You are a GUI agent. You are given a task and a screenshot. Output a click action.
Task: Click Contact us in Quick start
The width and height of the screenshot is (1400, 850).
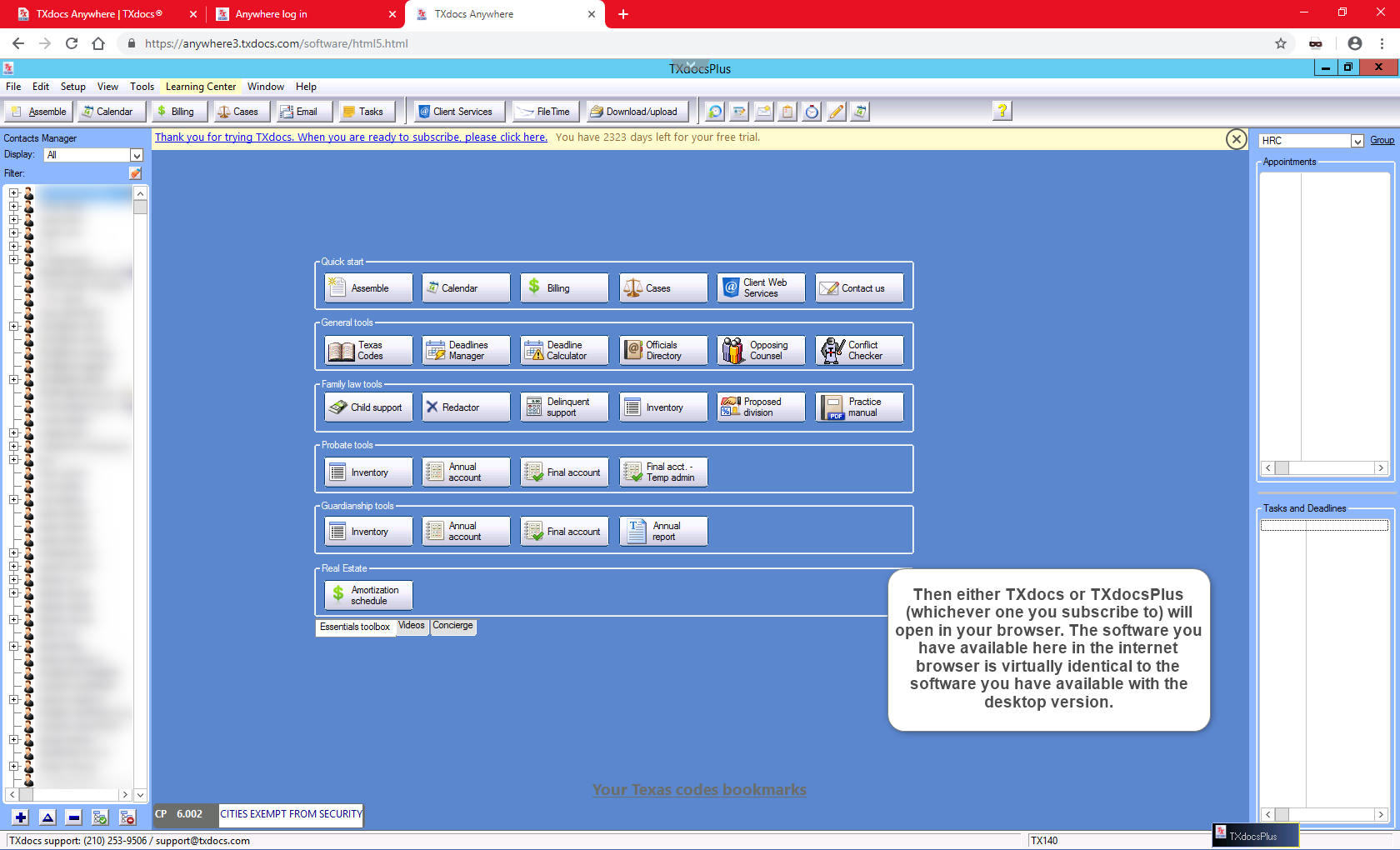pyautogui.click(x=859, y=287)
